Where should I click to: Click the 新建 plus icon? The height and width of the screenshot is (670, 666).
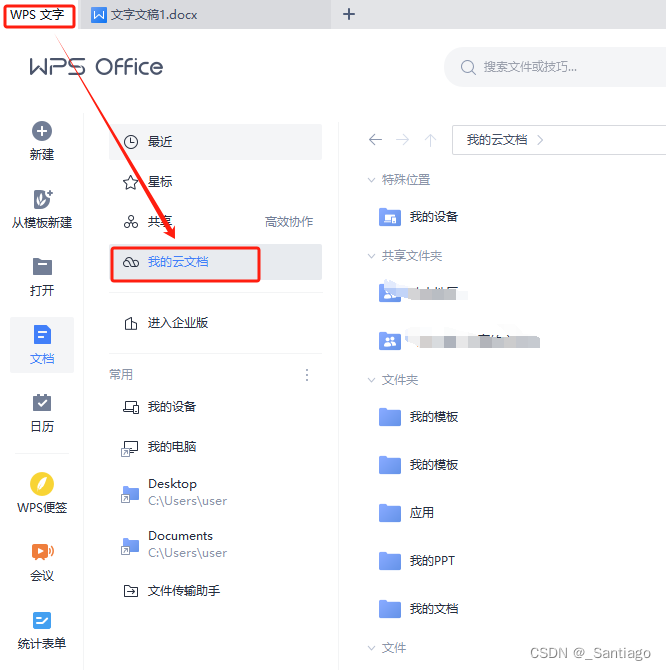[42, 131]
